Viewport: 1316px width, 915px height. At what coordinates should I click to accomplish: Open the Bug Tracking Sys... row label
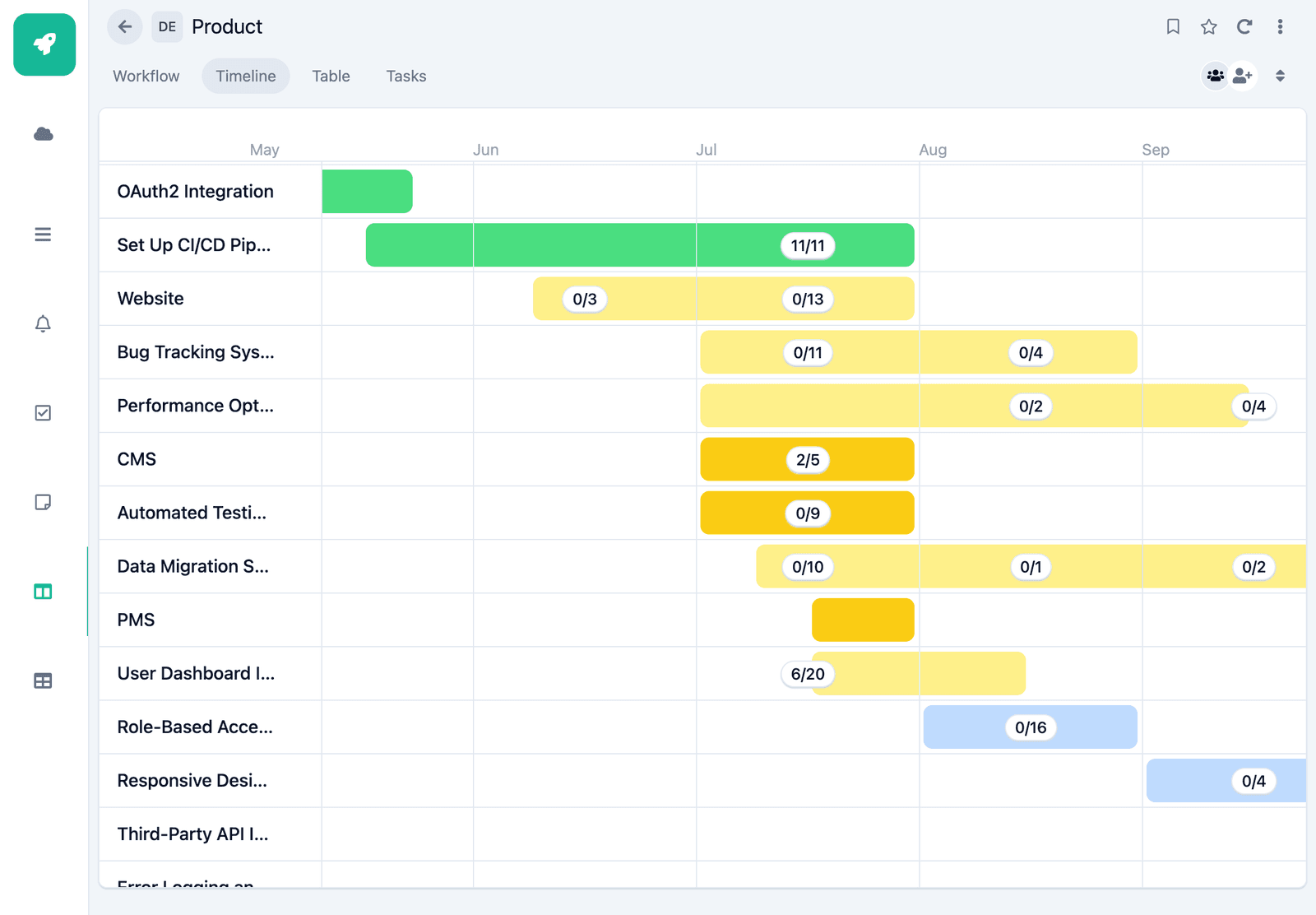point(196,352)
